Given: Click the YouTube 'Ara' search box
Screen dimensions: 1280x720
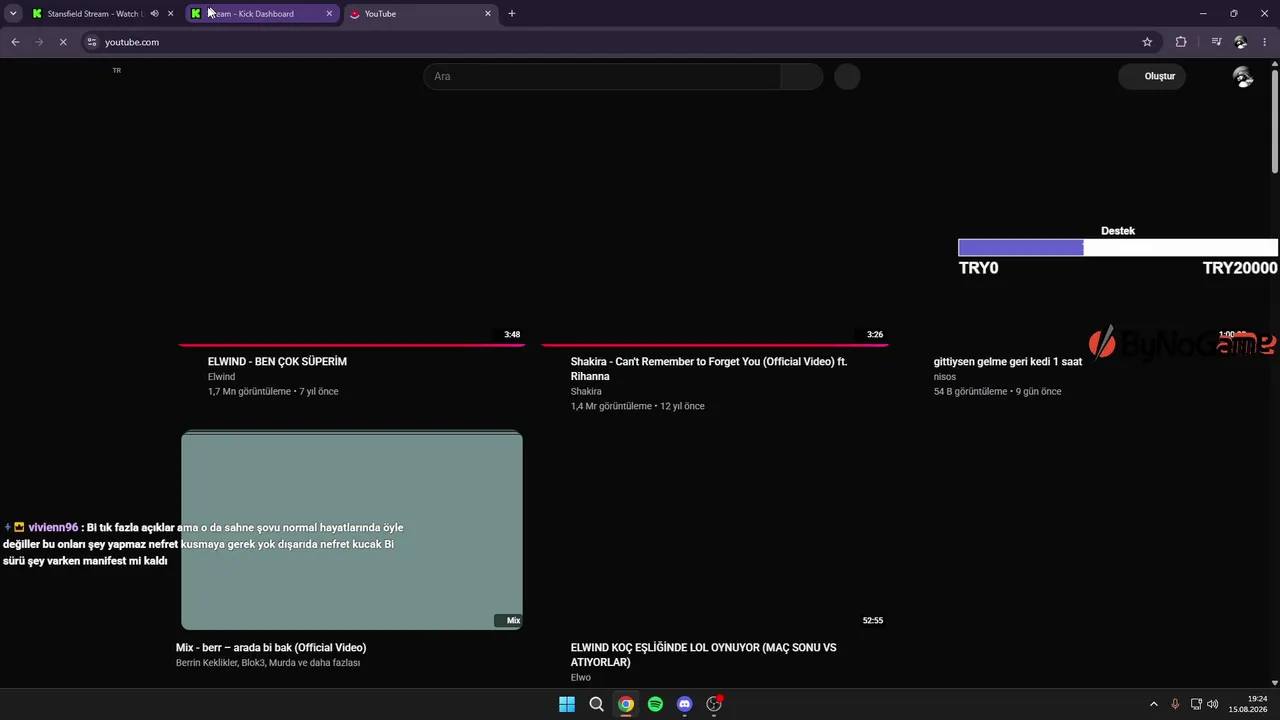Looking at the screenshot, I should 602,76.
